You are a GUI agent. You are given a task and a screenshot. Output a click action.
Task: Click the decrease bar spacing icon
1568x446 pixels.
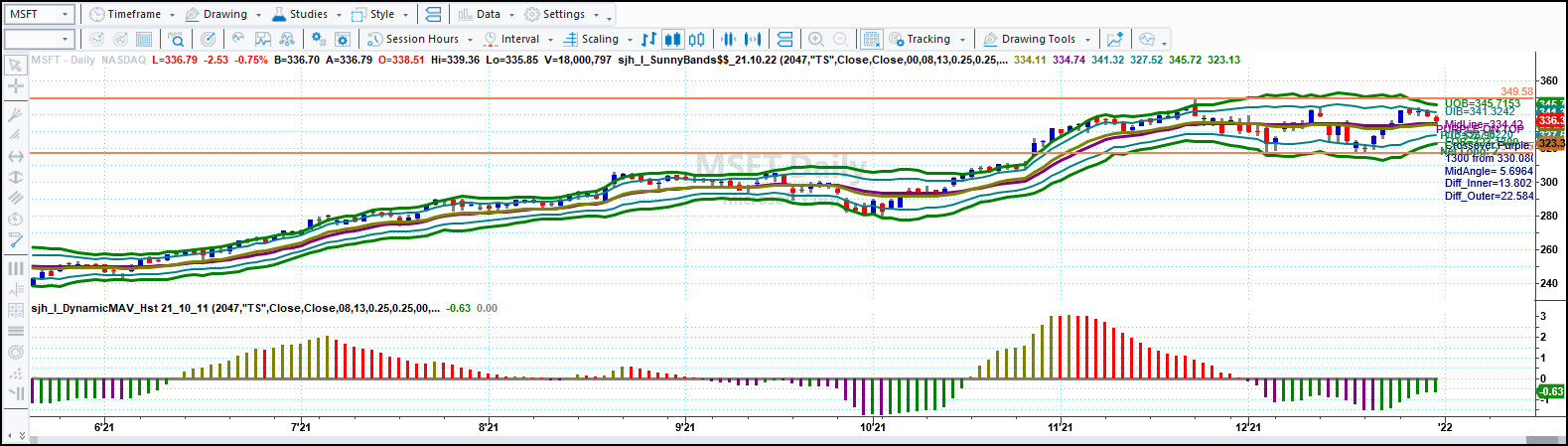[728, 39]
